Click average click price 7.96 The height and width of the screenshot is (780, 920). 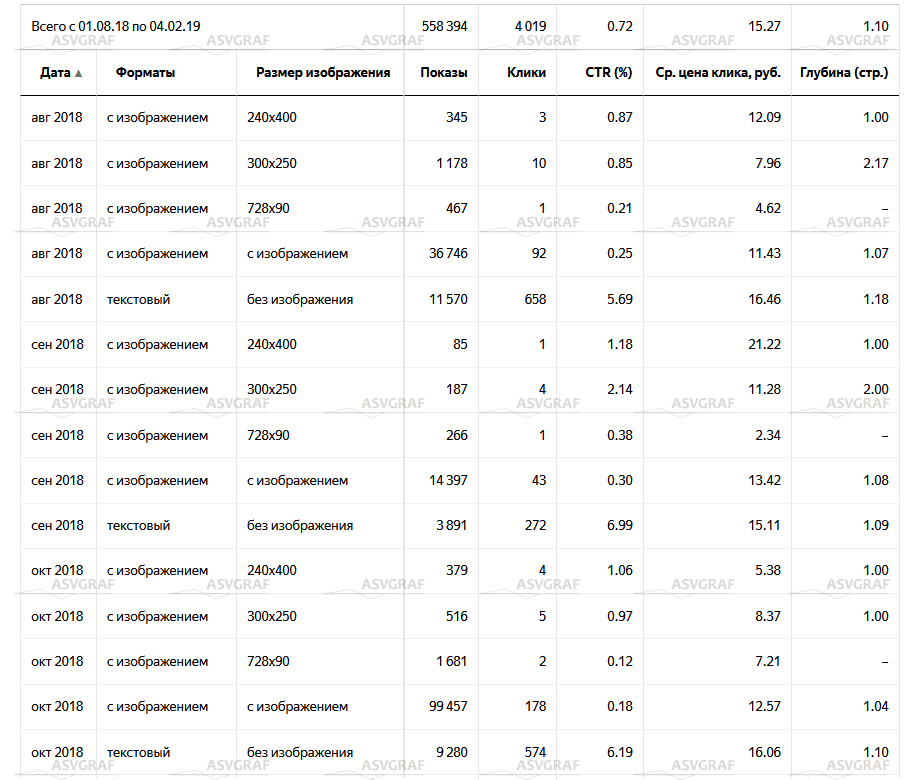(x=767, y=163)
